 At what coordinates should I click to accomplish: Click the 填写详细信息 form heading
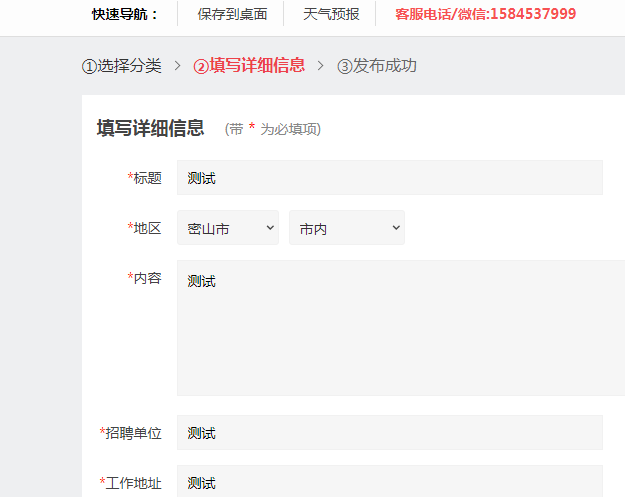[x=150, y=128]
